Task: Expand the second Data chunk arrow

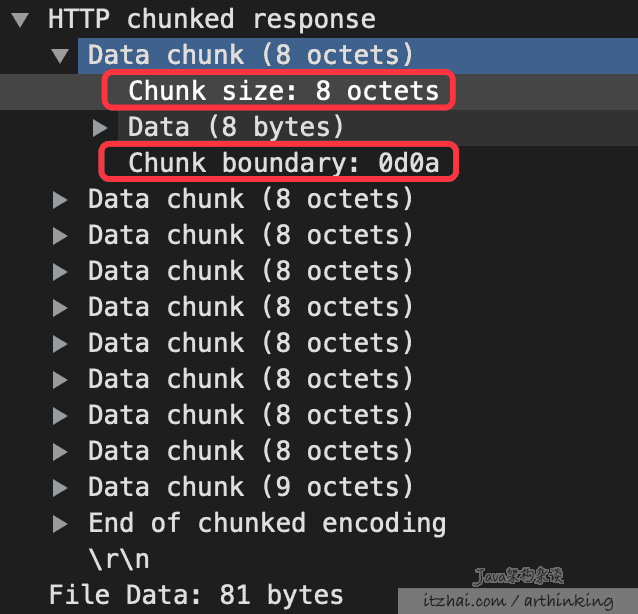Action: click(60, 199)
